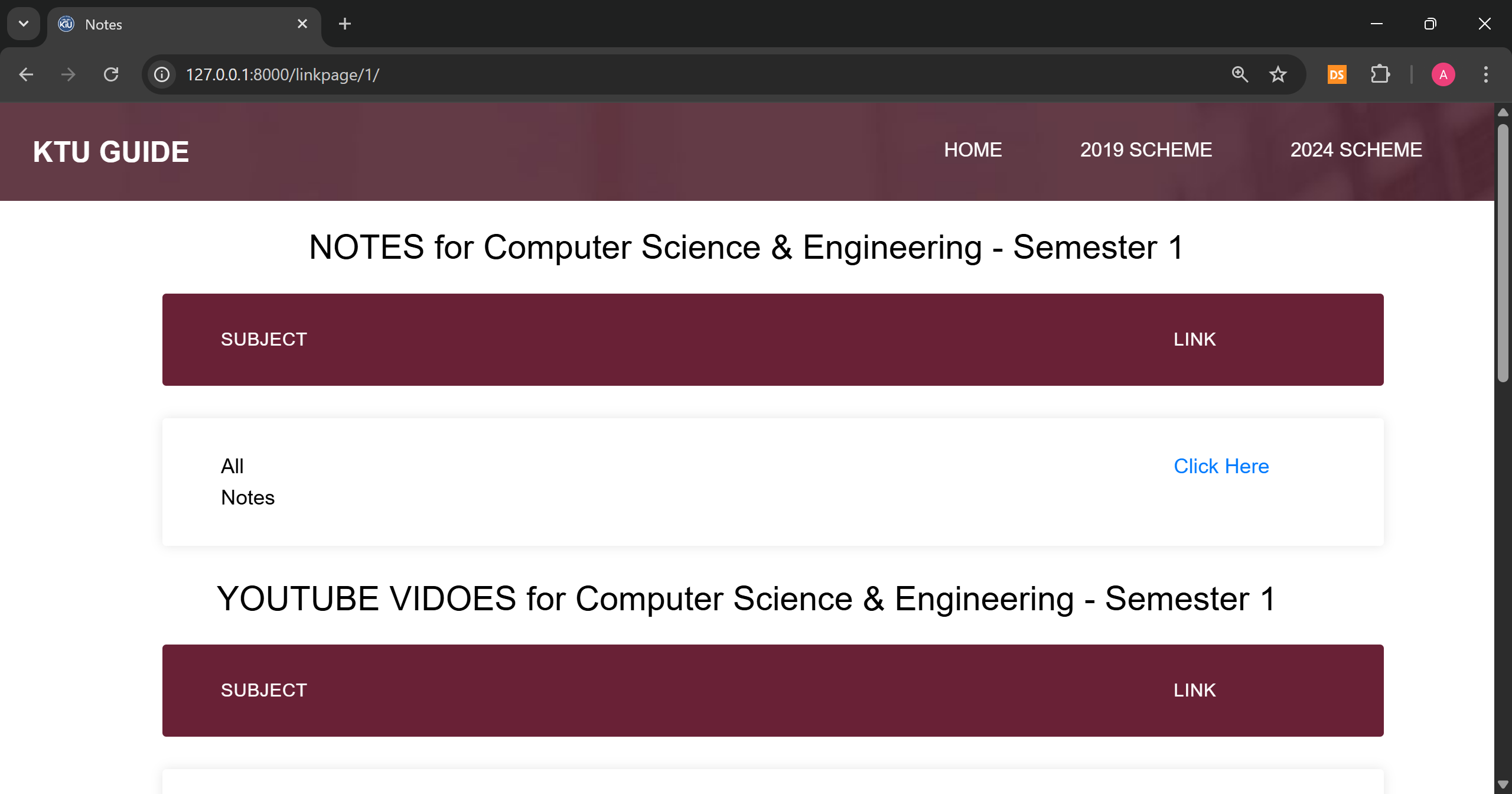Go back using the browser back arrow
This screenshot has height=794, width=1512.
coord(26,74)
